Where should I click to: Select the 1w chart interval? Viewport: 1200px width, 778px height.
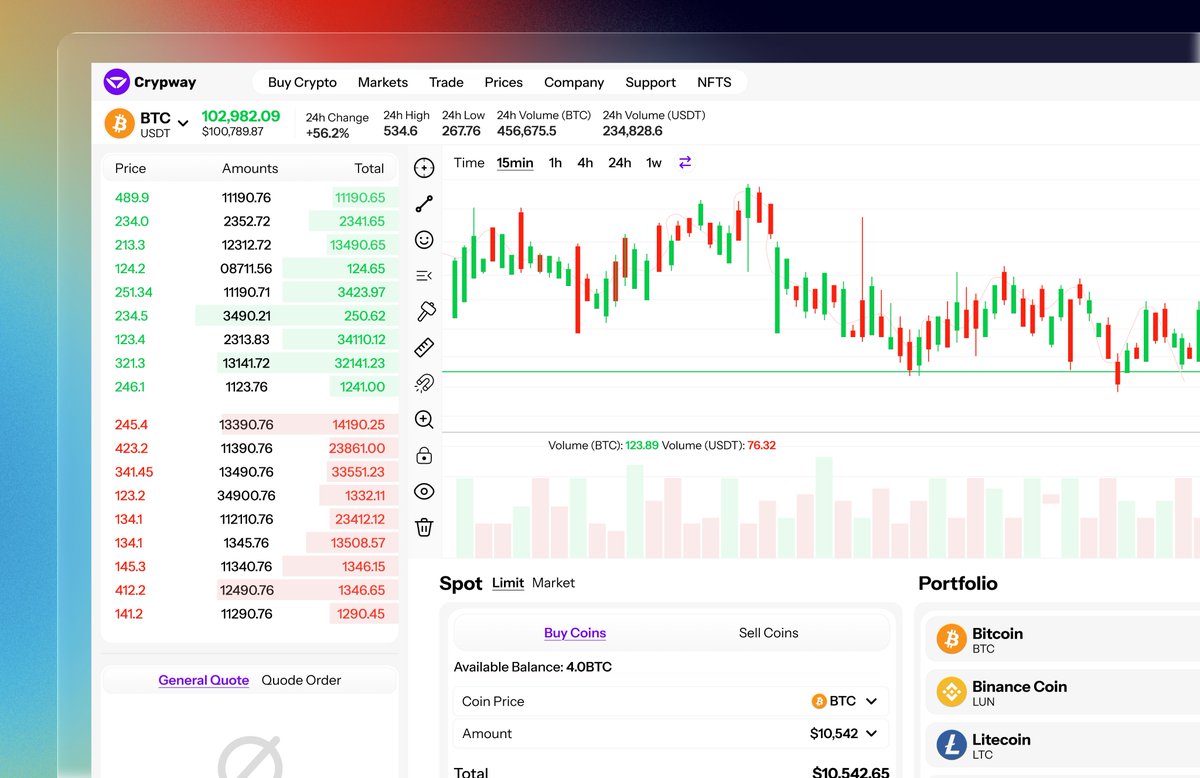[654, 163]
